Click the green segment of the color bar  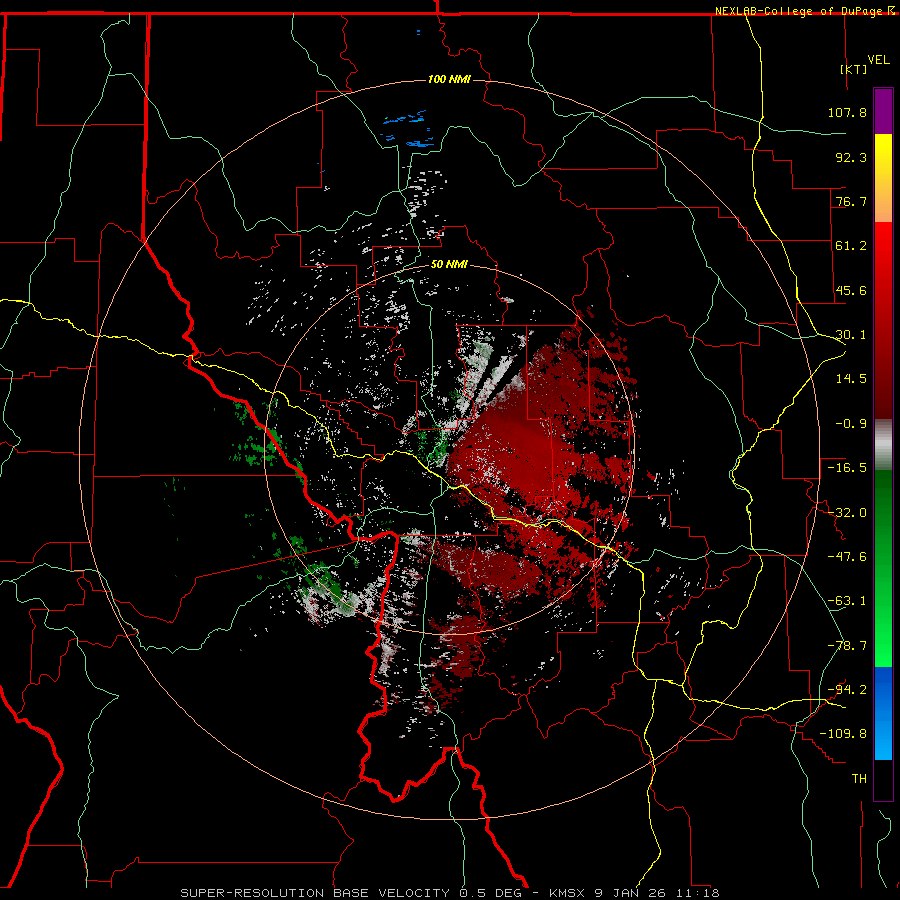883,568
